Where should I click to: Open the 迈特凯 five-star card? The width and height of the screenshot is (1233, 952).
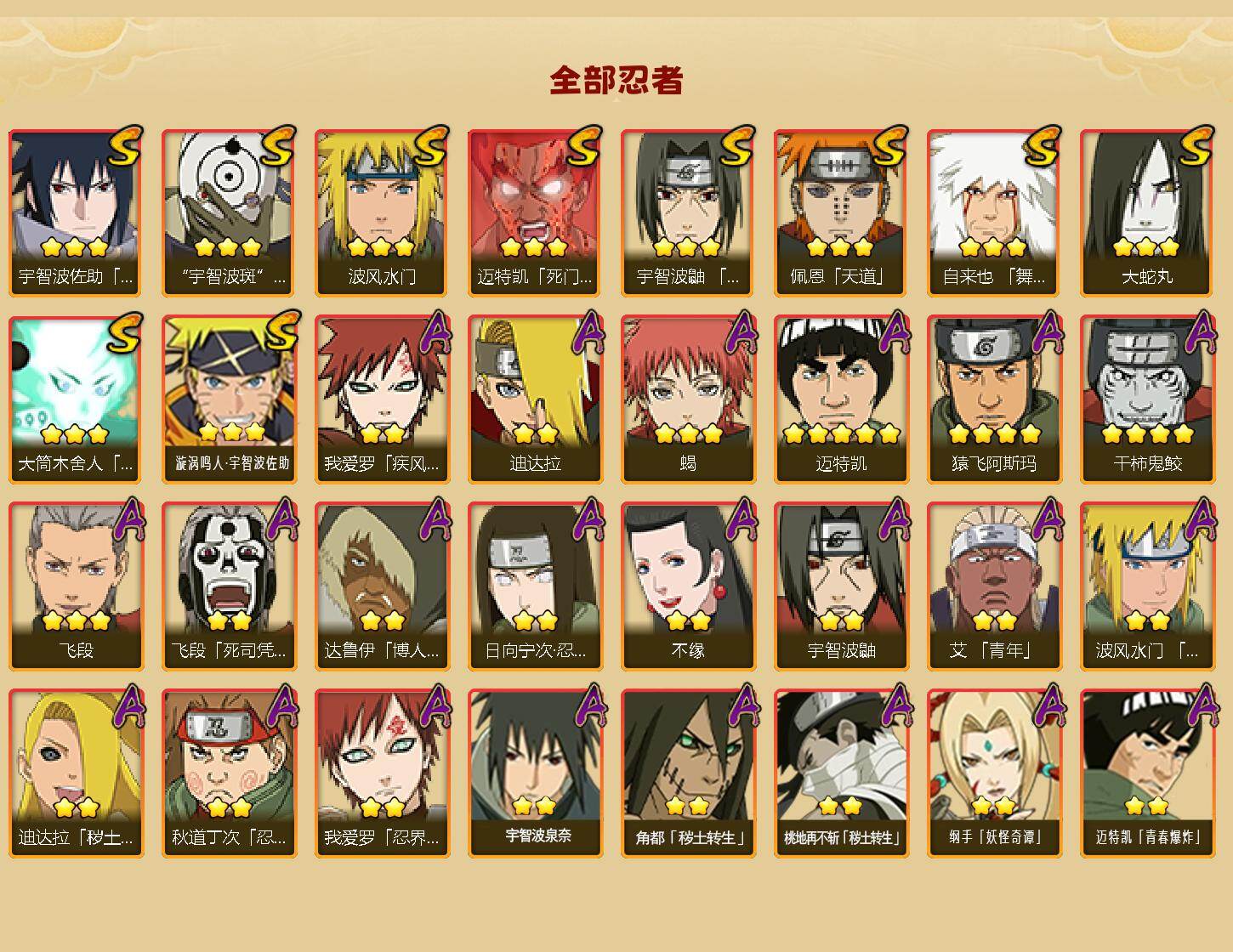(841, 399)
